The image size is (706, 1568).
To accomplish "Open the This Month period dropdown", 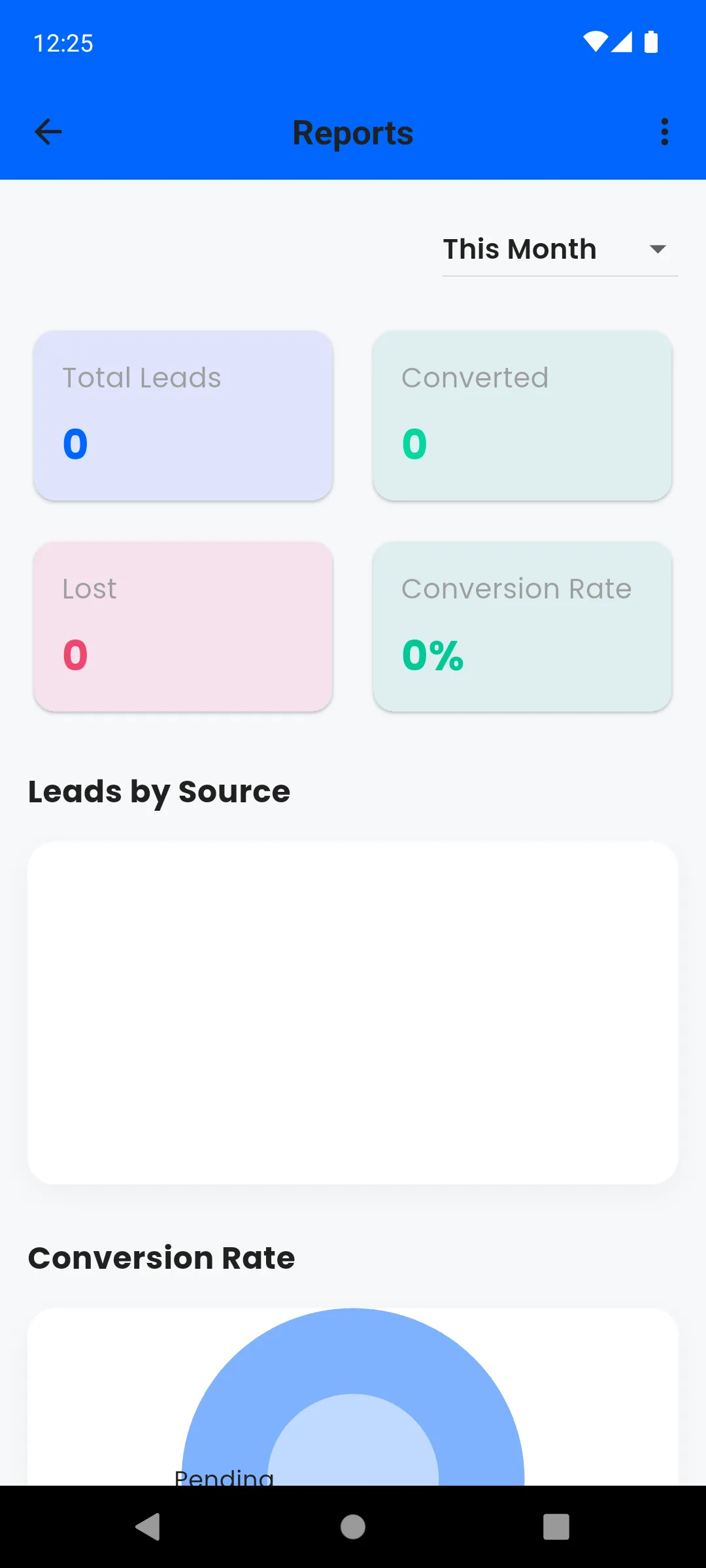I will 519,249.
